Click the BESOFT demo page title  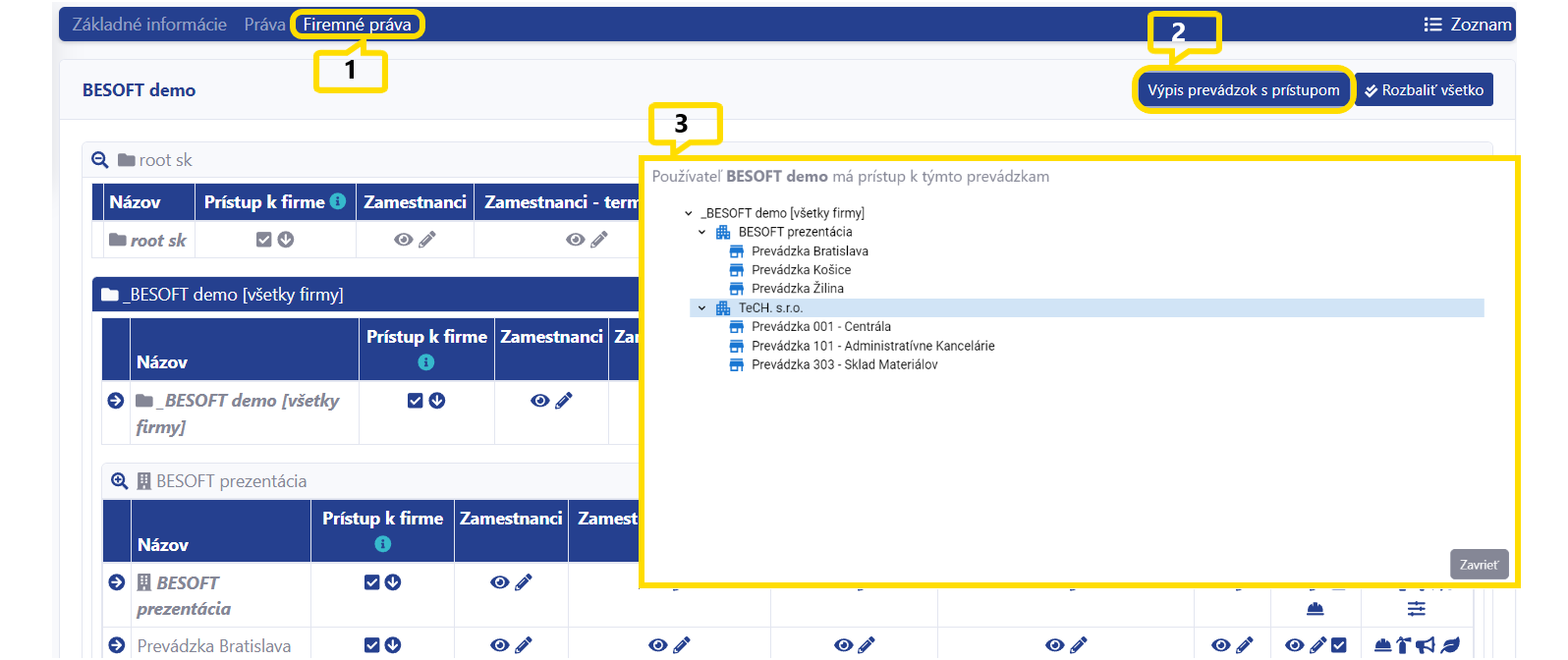coord(139,89)
